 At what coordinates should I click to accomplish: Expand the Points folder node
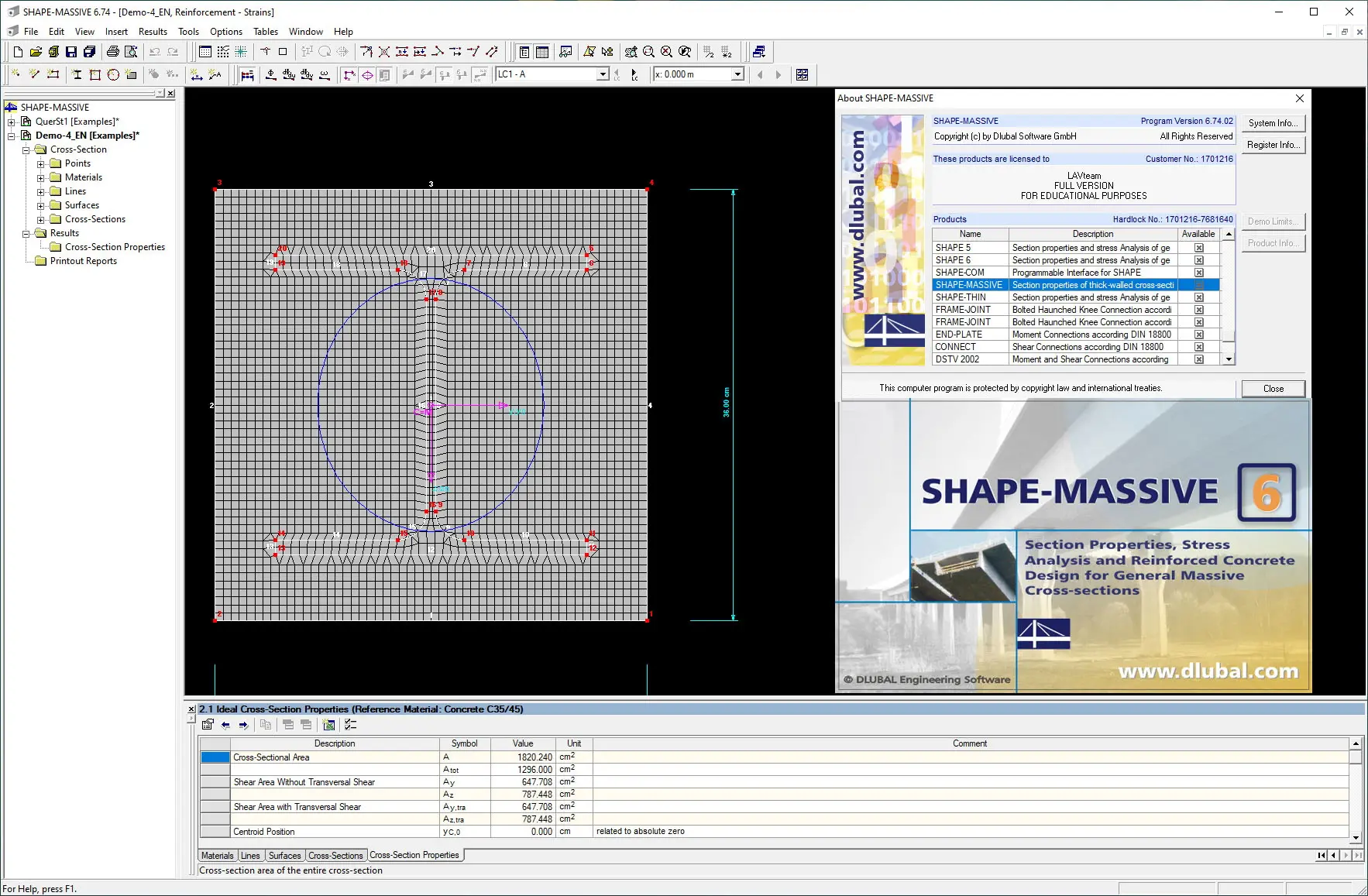pos(41,163)
